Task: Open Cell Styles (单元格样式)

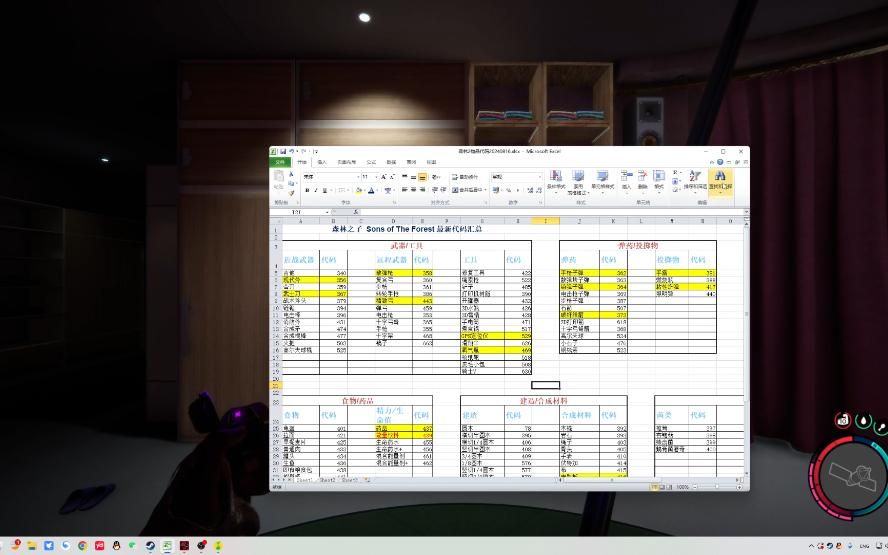Action: click(x=603, y=181)
